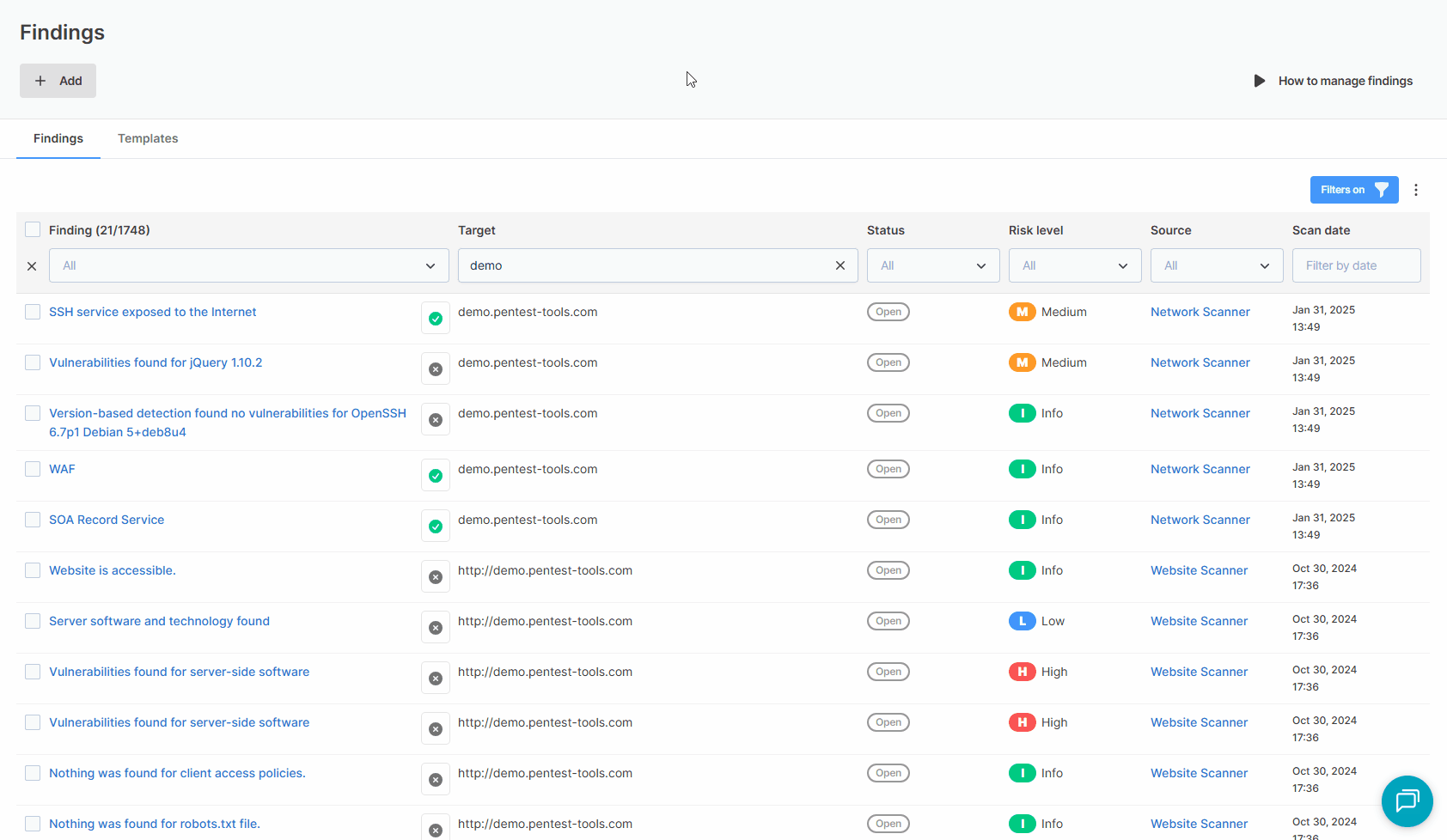Click the unverified icon for jQuery 1.10.2 finding
The width and height of the screenshot is (1447, 840).
click(x=436, y=369)
